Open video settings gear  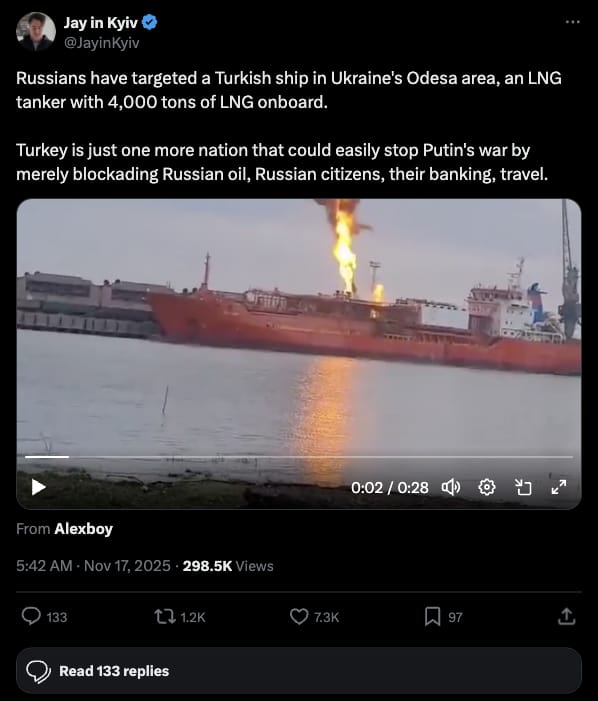point(487,487)
